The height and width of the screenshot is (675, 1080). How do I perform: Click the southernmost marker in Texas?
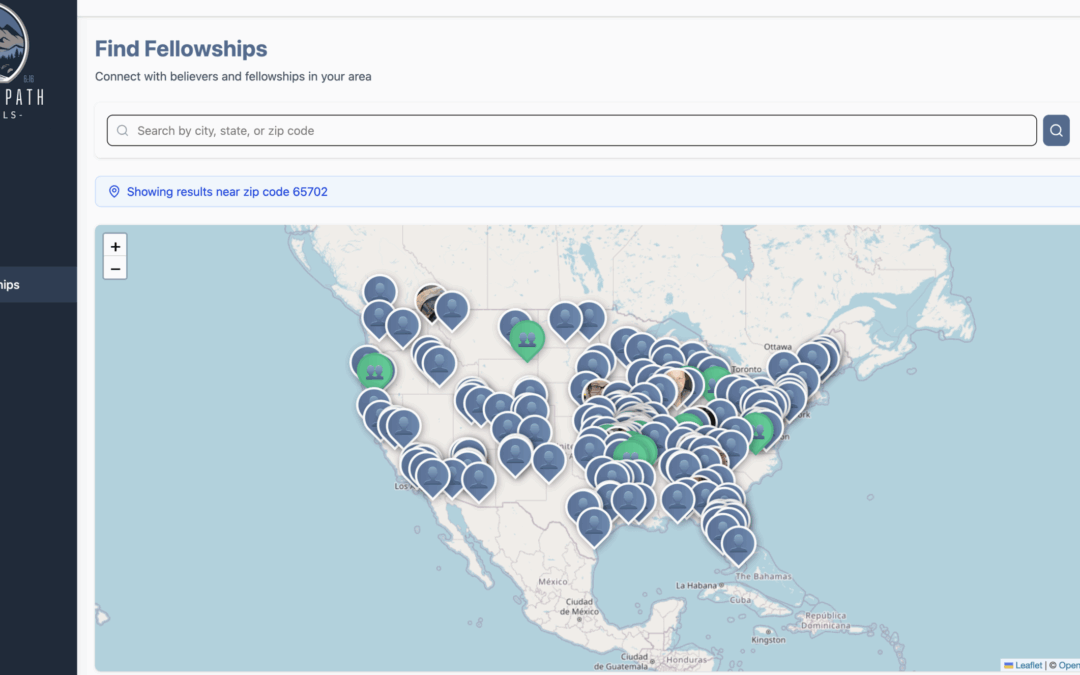tap(594, 523)
